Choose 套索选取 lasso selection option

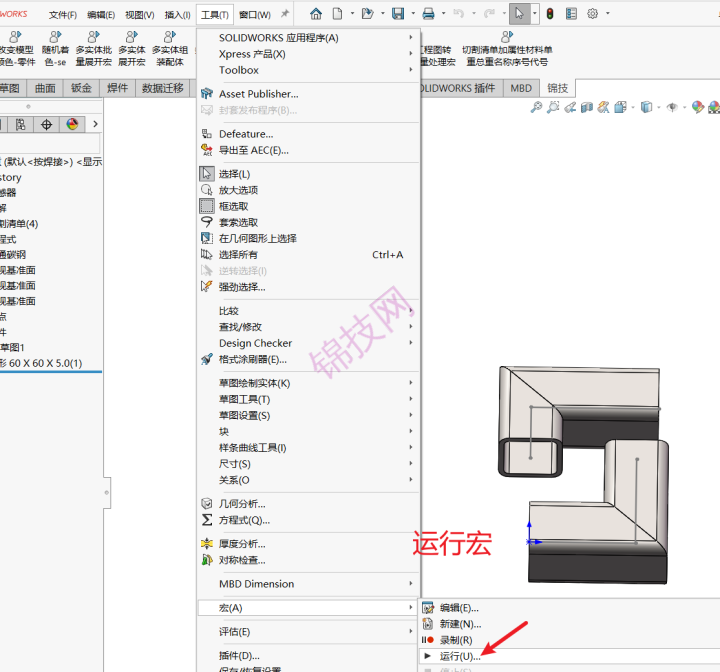coord(308,222)
